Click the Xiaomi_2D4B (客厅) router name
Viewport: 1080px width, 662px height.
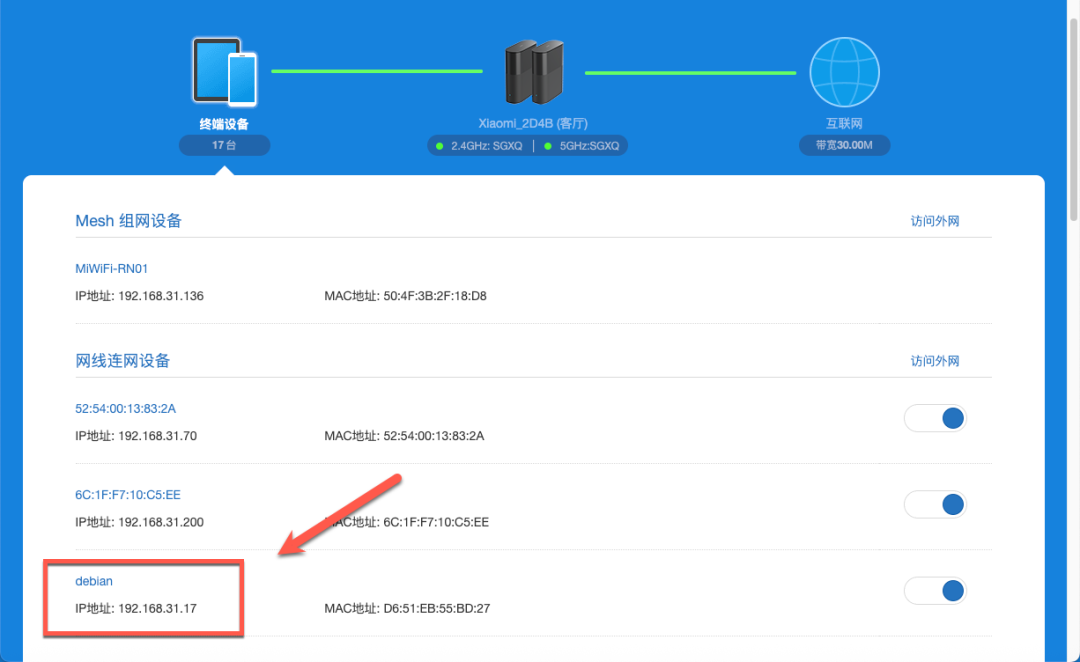533,124
